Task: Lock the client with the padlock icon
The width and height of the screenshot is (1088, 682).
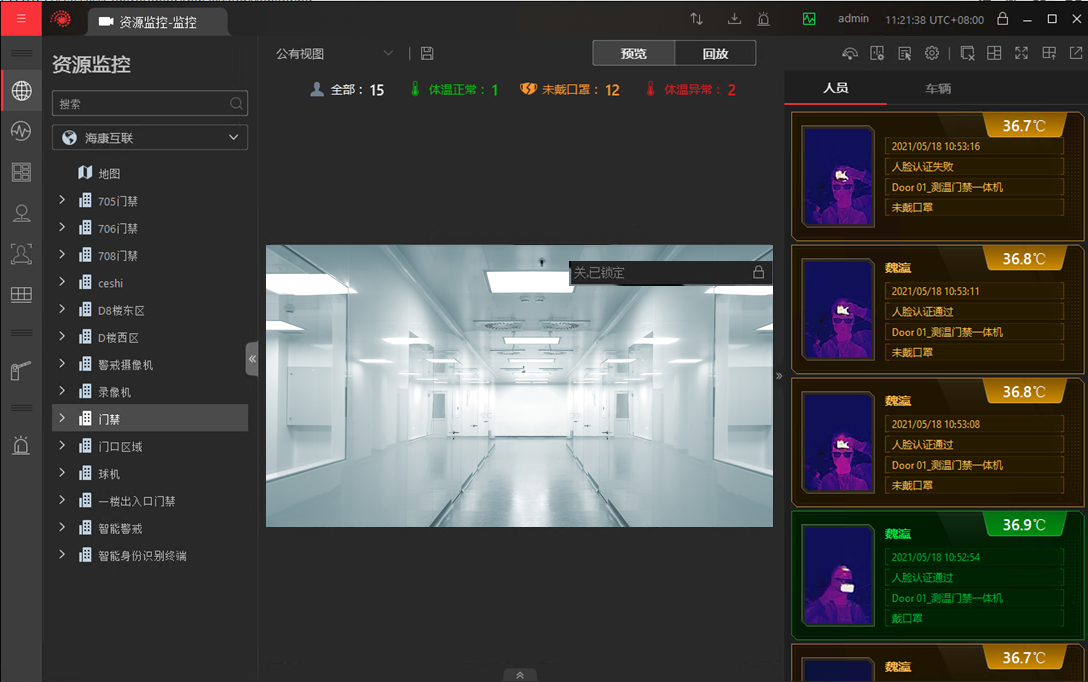Action: 1003,19
